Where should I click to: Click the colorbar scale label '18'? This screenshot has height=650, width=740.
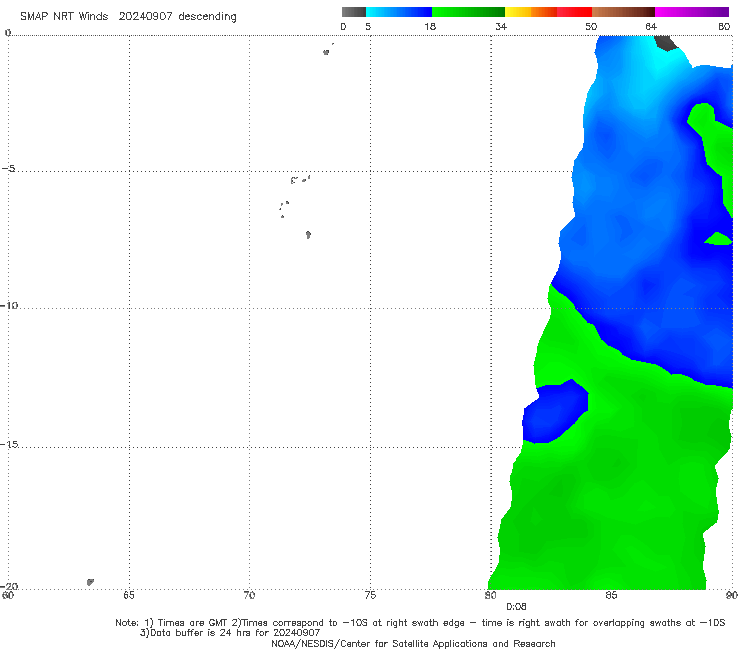(430, 27)
